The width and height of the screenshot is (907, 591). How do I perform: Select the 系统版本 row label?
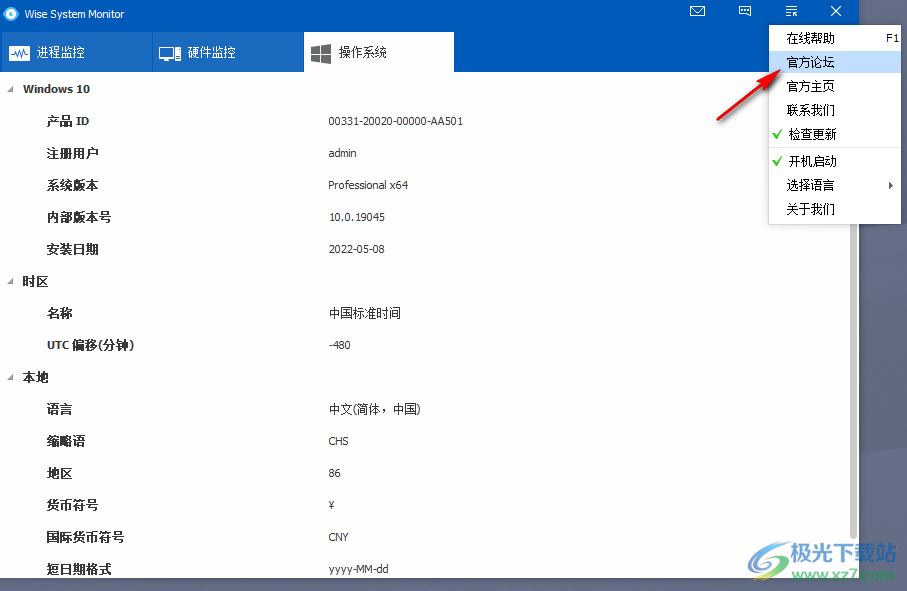click(72, 185)
